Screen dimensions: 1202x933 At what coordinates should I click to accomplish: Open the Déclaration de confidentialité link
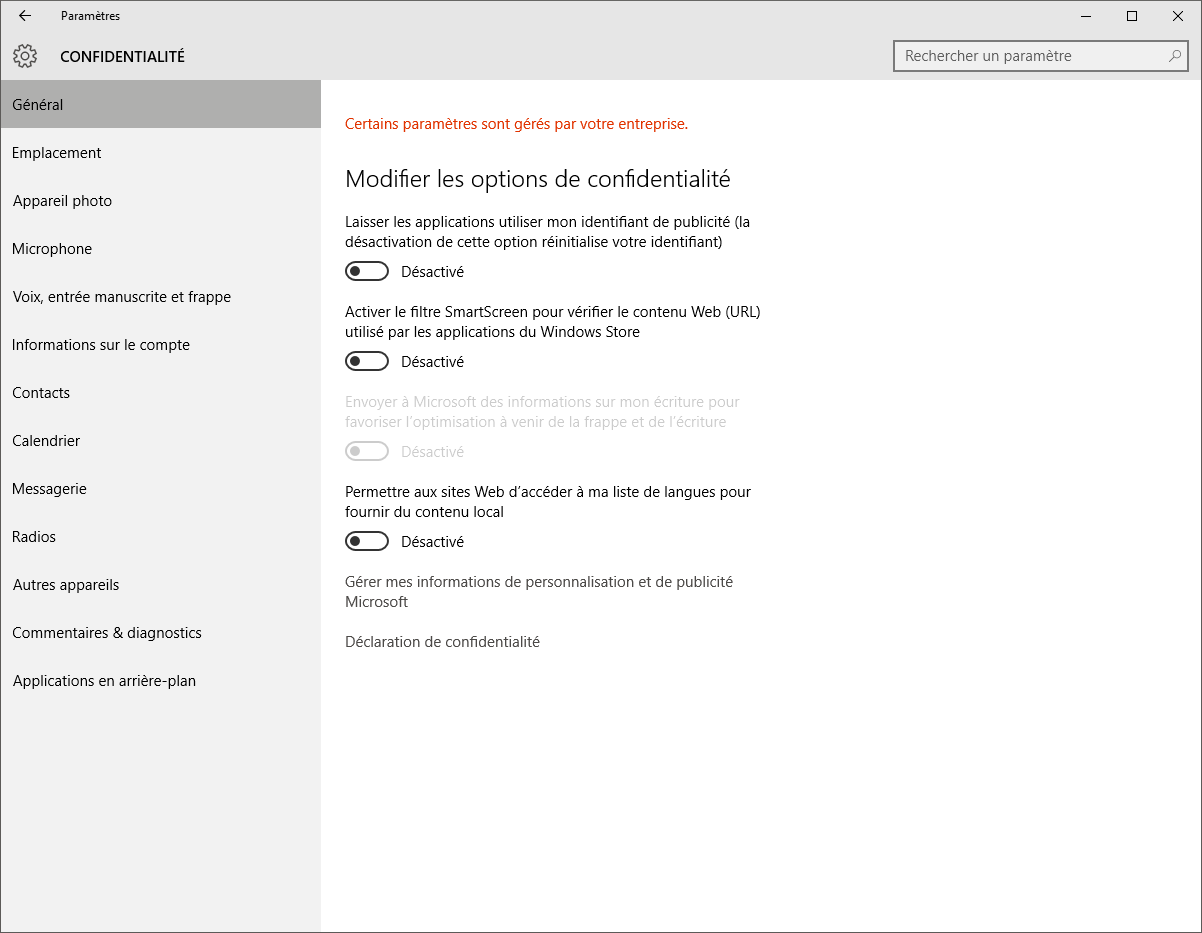[x=442, y=642]
